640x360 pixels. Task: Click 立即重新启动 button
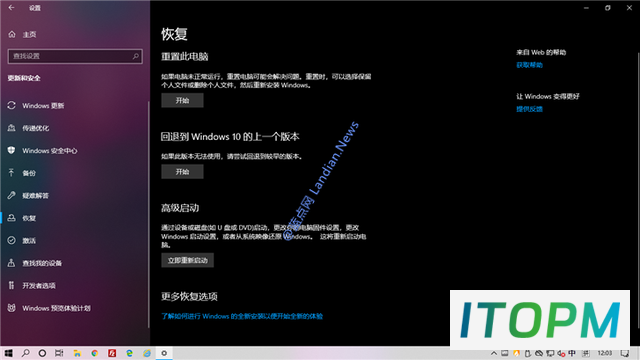click(x=187, y=260)
